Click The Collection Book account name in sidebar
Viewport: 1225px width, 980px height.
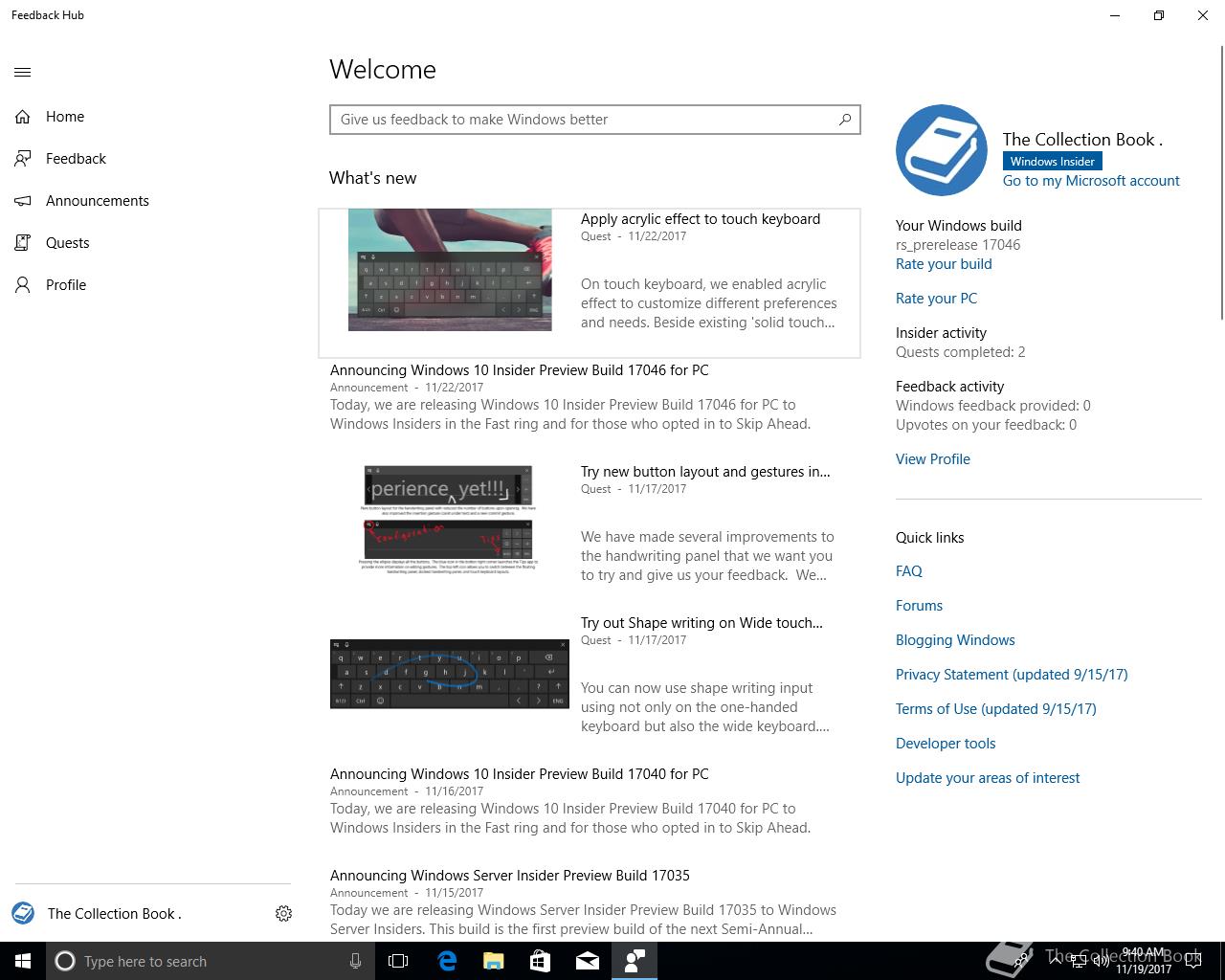[115, 914]
